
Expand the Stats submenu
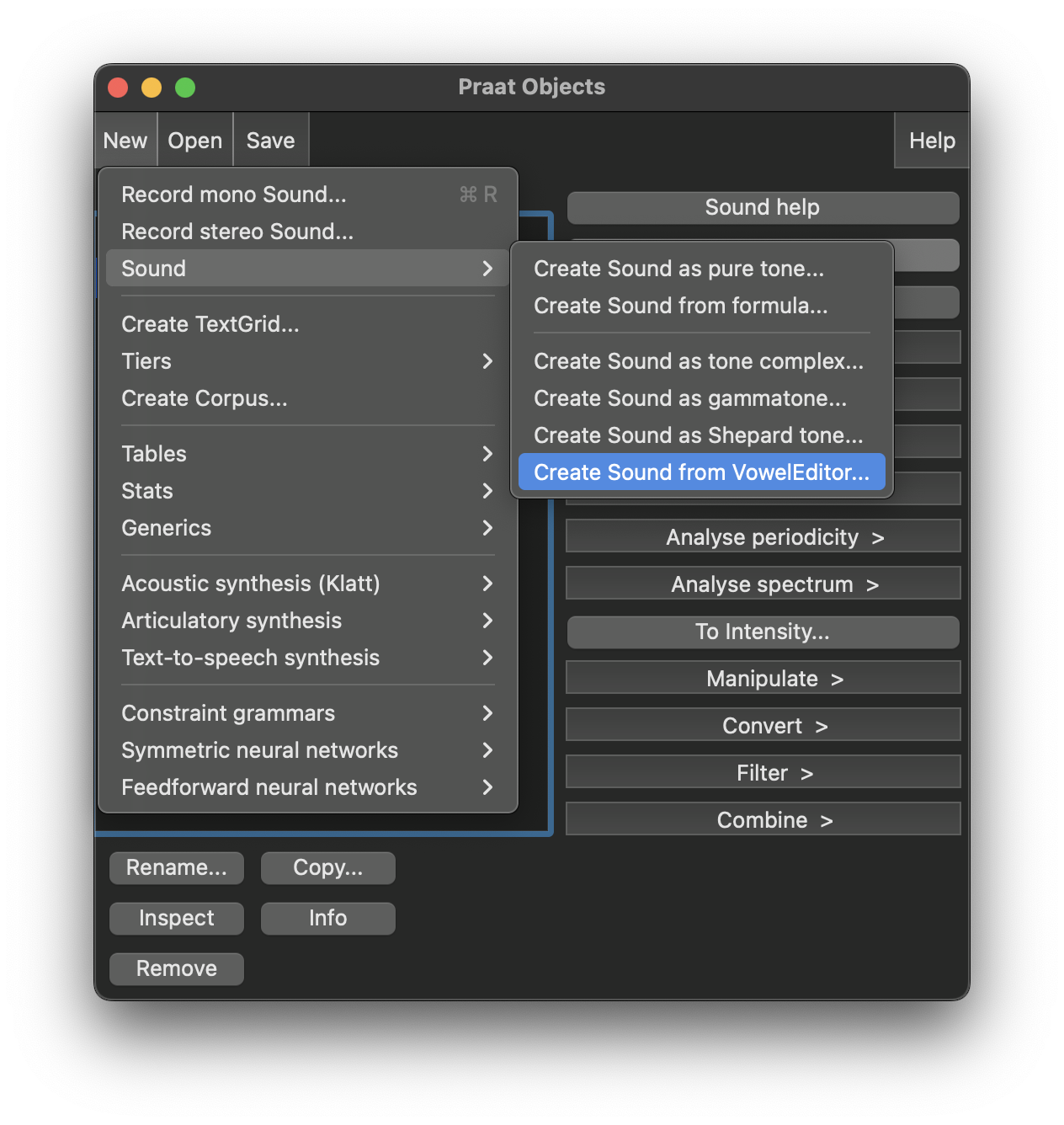coord(308,491)
